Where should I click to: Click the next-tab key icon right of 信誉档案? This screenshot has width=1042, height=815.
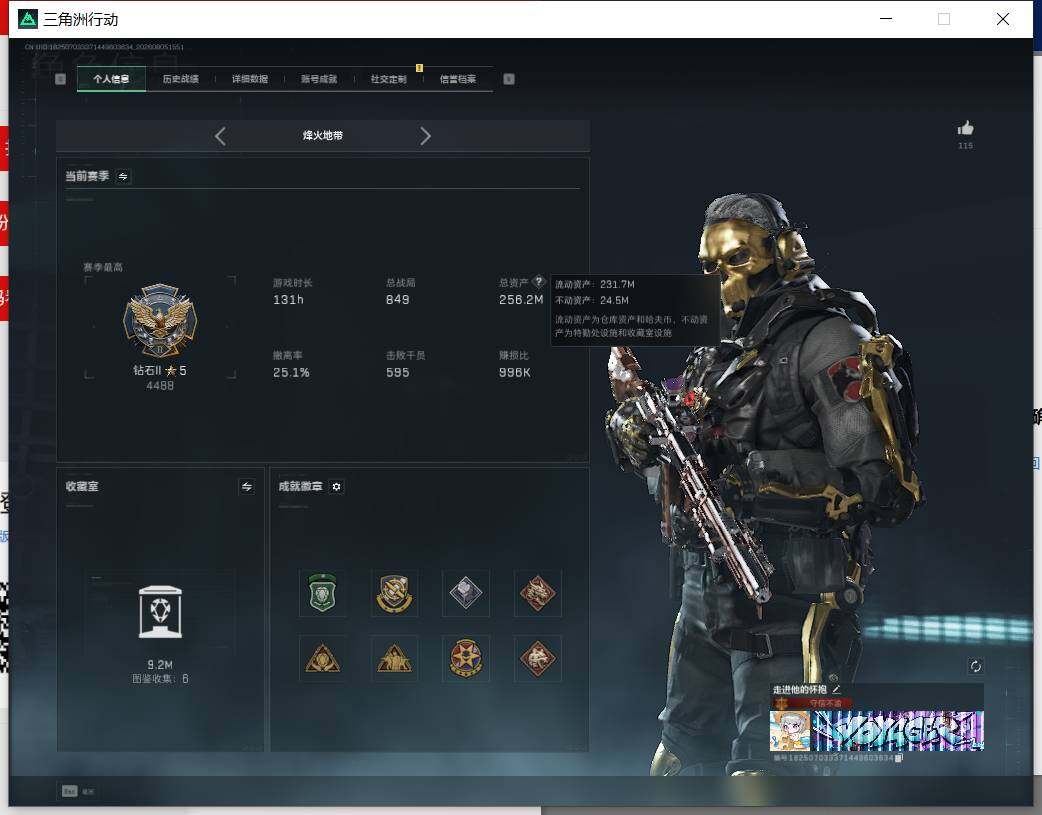tap(509, 79)
